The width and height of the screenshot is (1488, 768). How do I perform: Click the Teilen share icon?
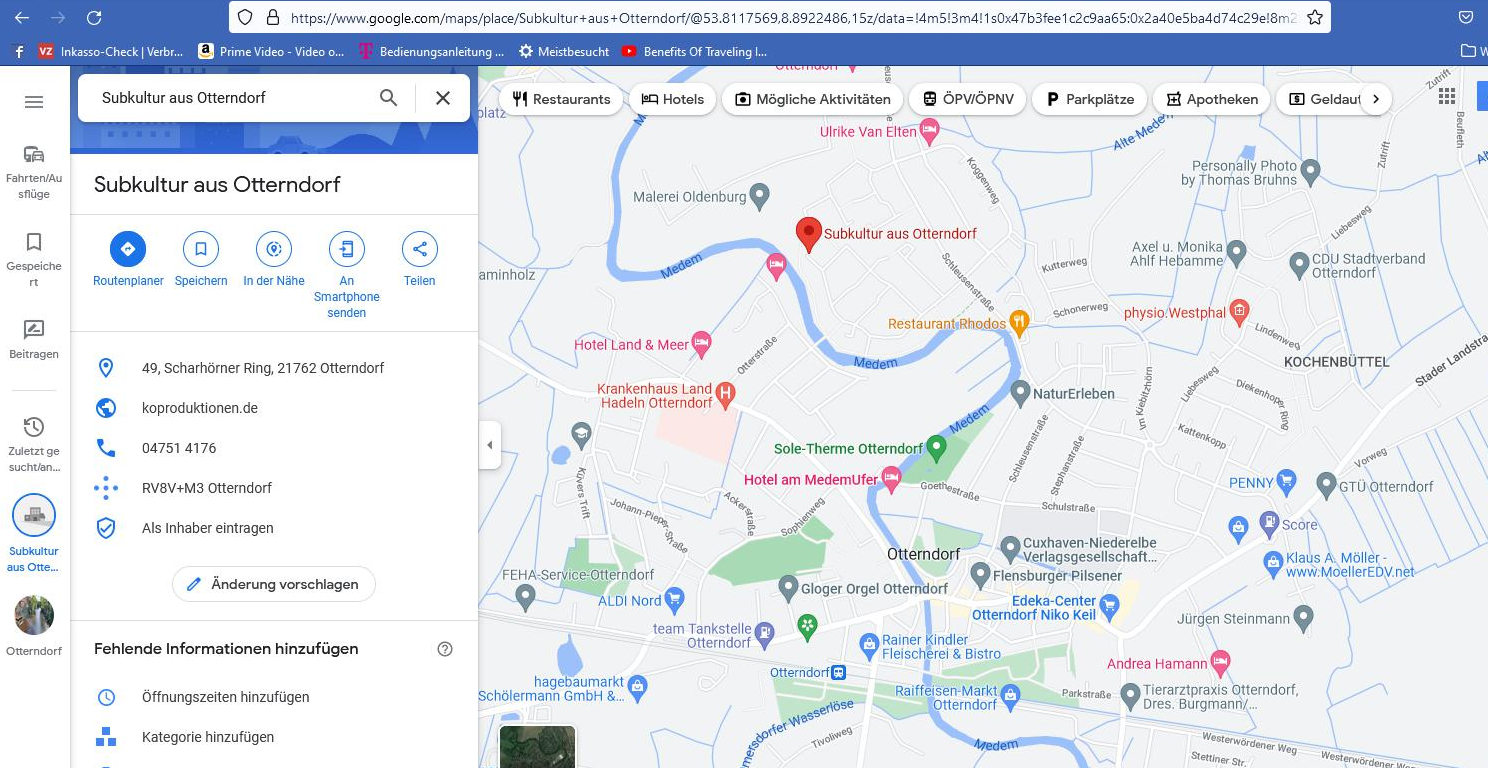[420, 249]
